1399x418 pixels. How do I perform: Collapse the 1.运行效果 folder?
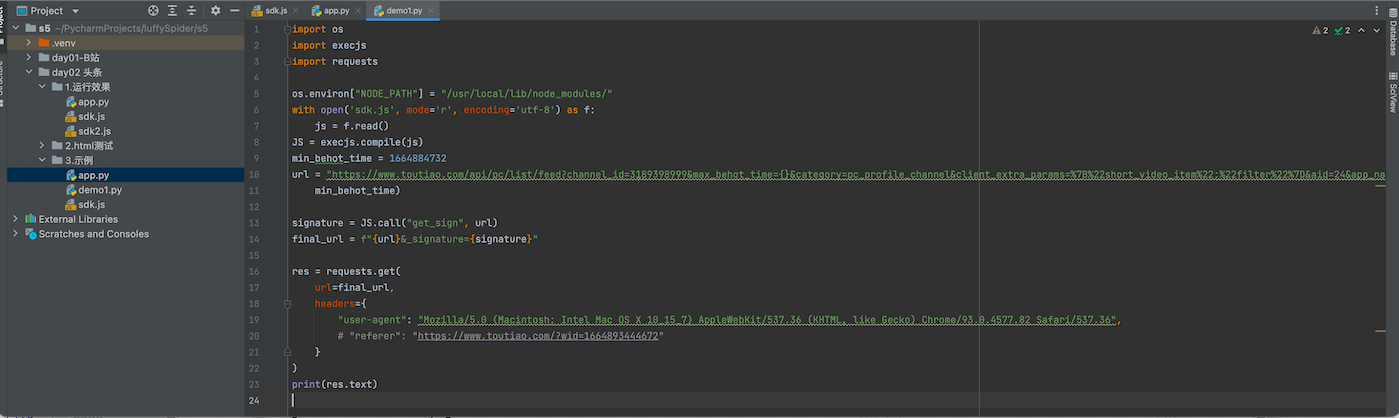42,87
